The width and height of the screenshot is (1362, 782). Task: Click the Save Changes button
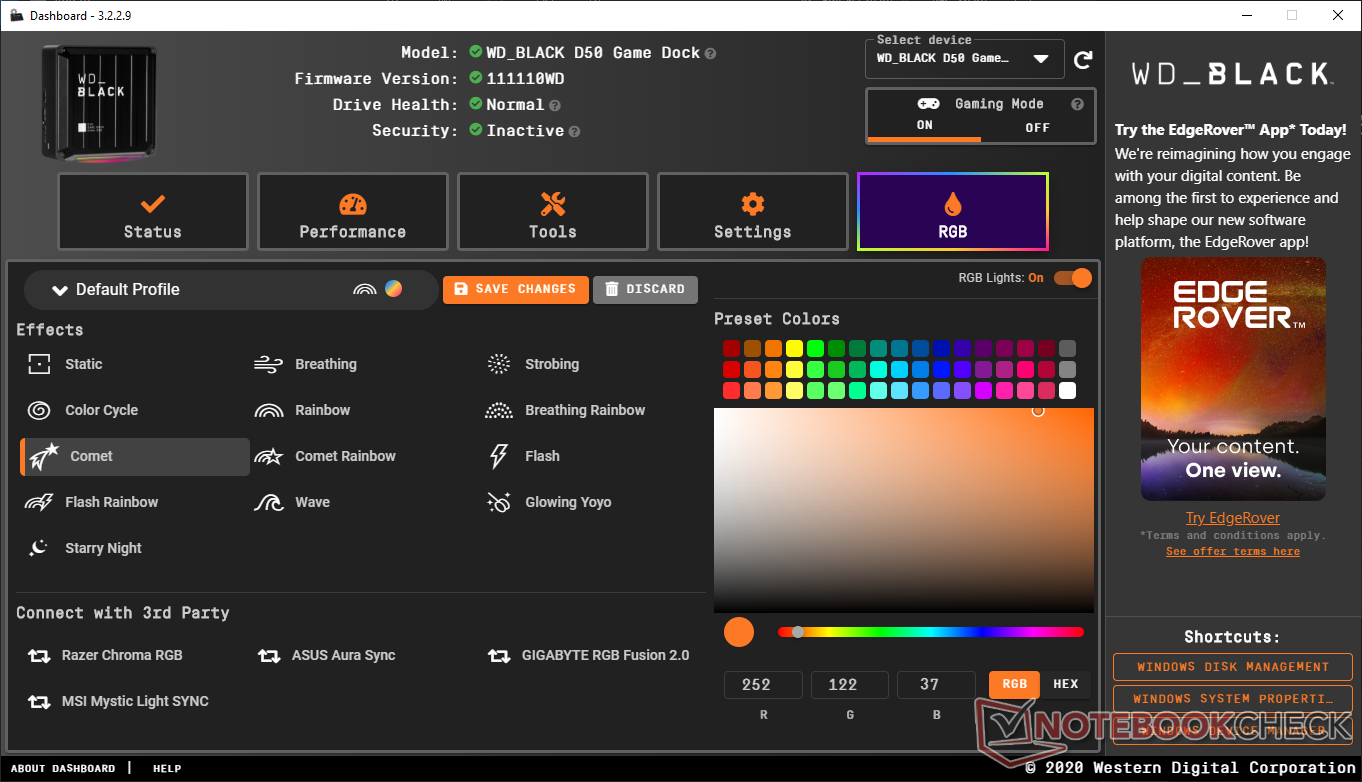pos(516,289)
